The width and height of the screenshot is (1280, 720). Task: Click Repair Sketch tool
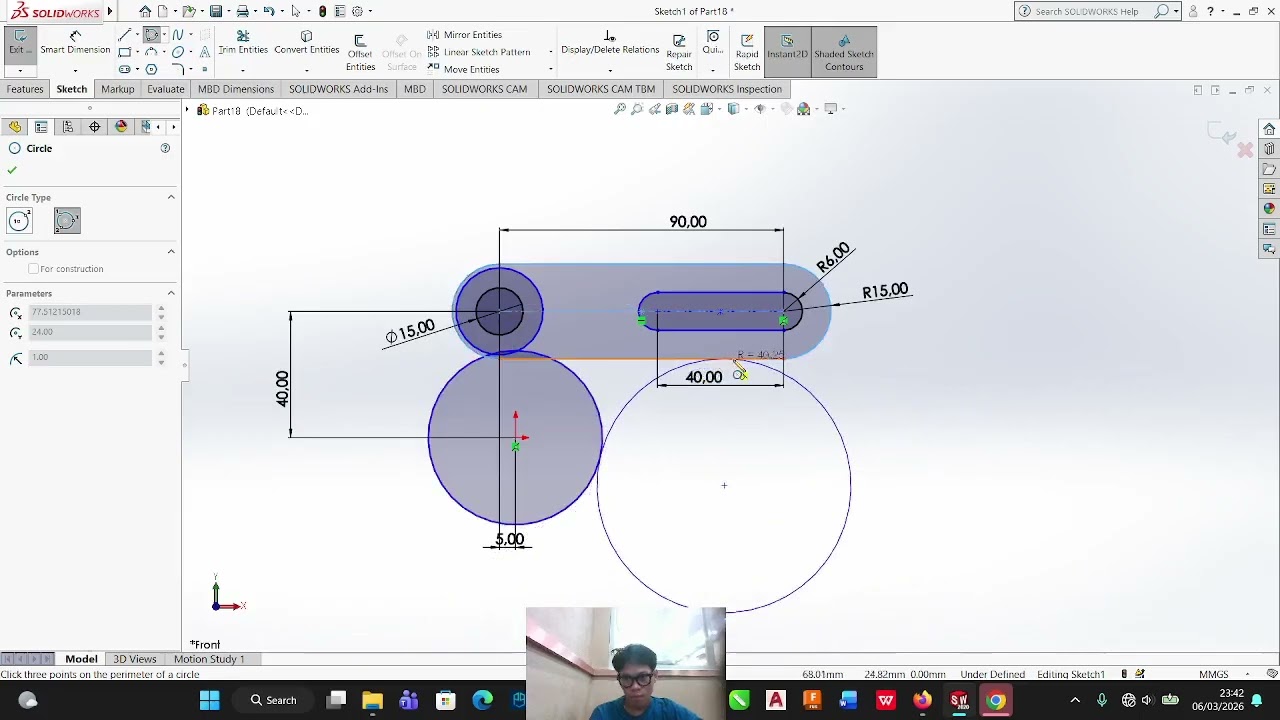[x=679, y=52]
